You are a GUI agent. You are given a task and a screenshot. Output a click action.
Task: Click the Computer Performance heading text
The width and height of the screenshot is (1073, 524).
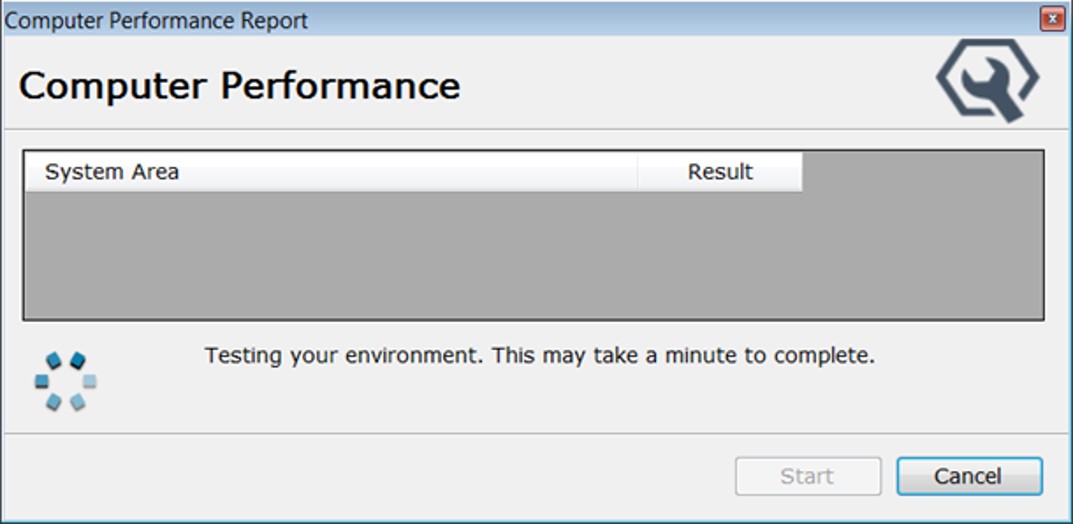coord(239,86)
